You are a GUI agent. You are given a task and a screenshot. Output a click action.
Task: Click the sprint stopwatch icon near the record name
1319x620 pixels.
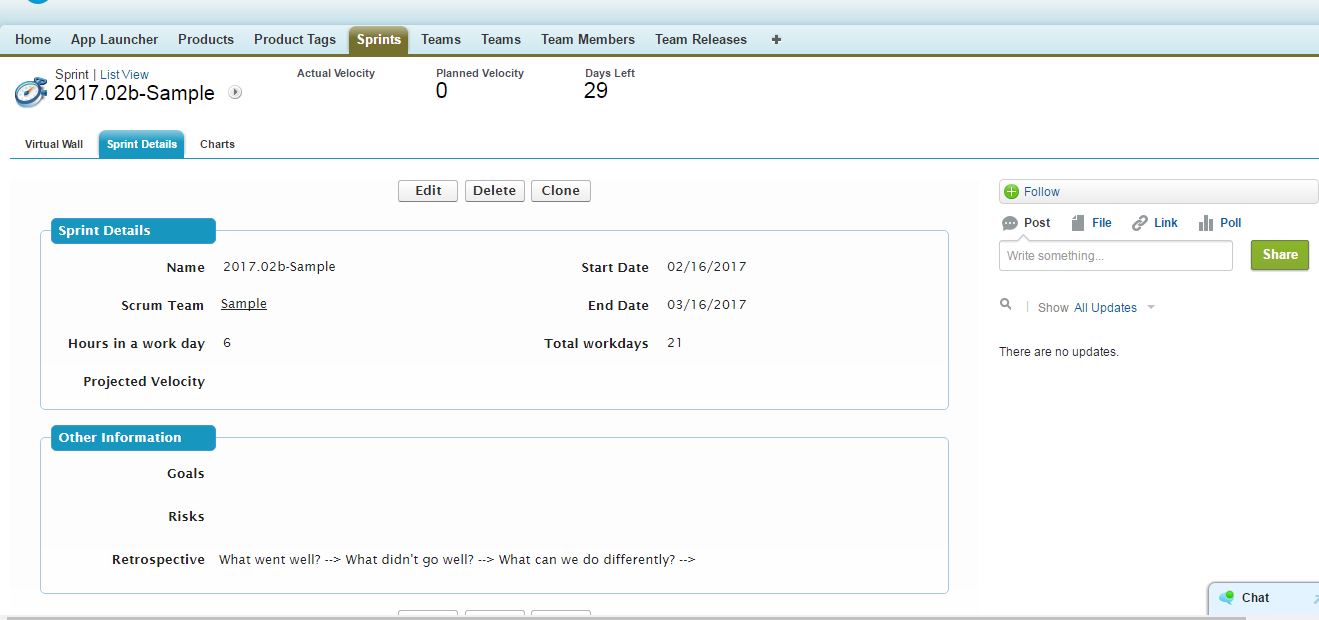pyautogui.click(x=29, y=91)
